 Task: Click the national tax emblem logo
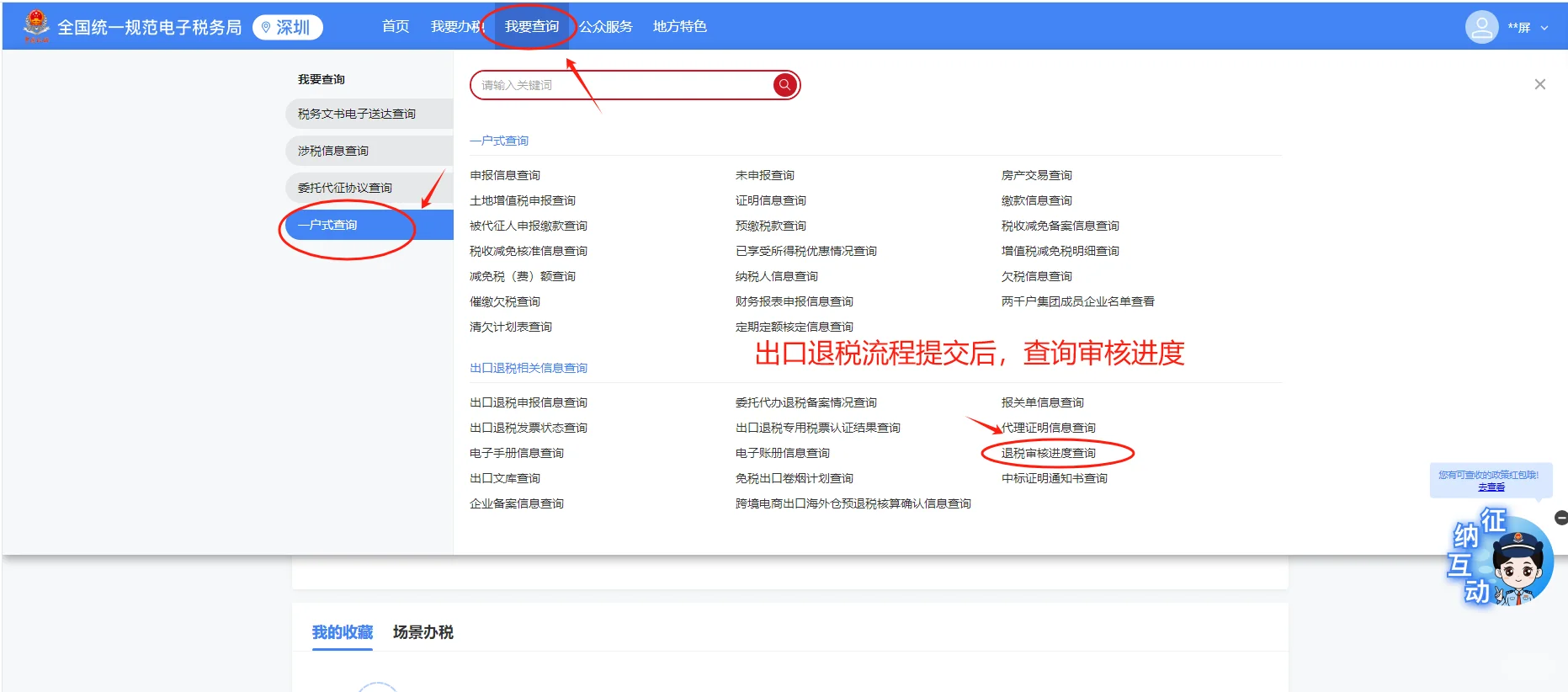[x=36, y=26]
